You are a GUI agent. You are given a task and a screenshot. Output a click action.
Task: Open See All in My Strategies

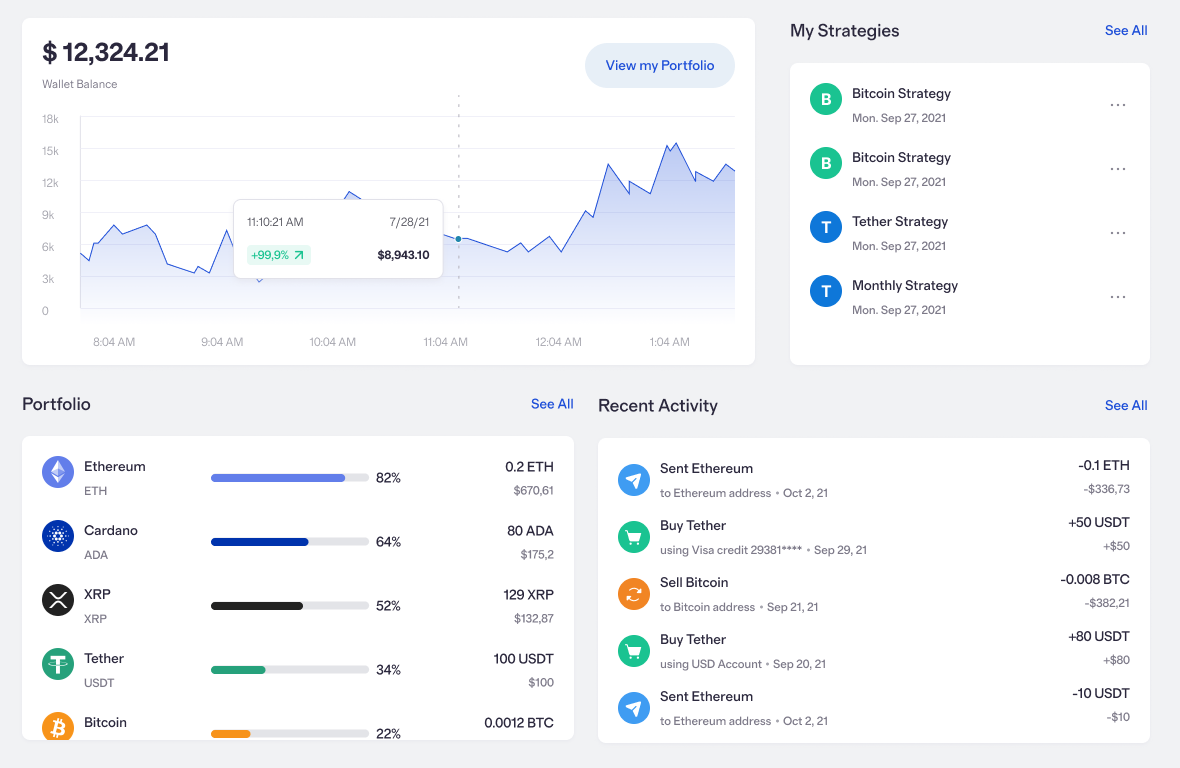click(1125, 31)
